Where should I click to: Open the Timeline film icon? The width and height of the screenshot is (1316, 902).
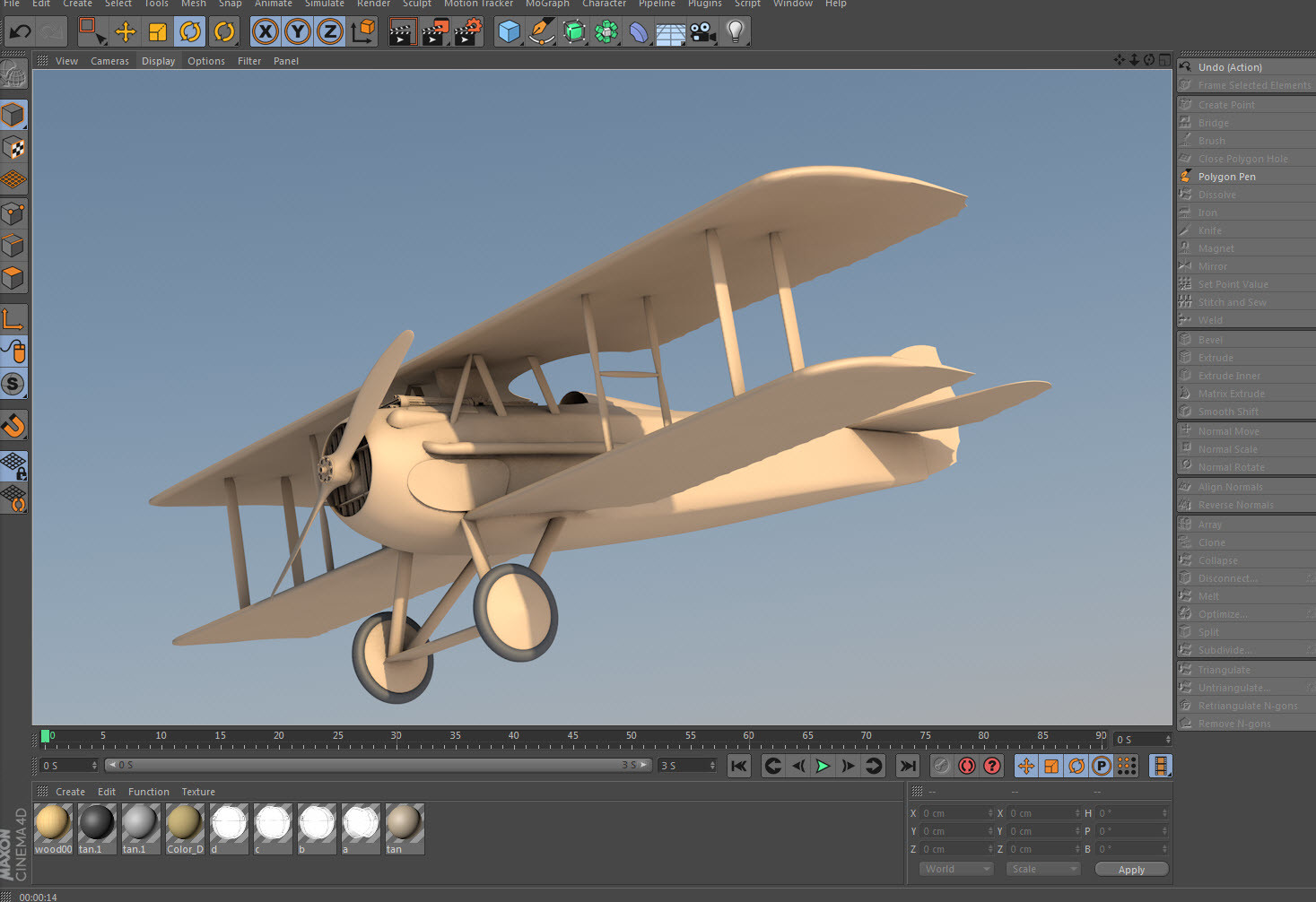[1161, 766]
